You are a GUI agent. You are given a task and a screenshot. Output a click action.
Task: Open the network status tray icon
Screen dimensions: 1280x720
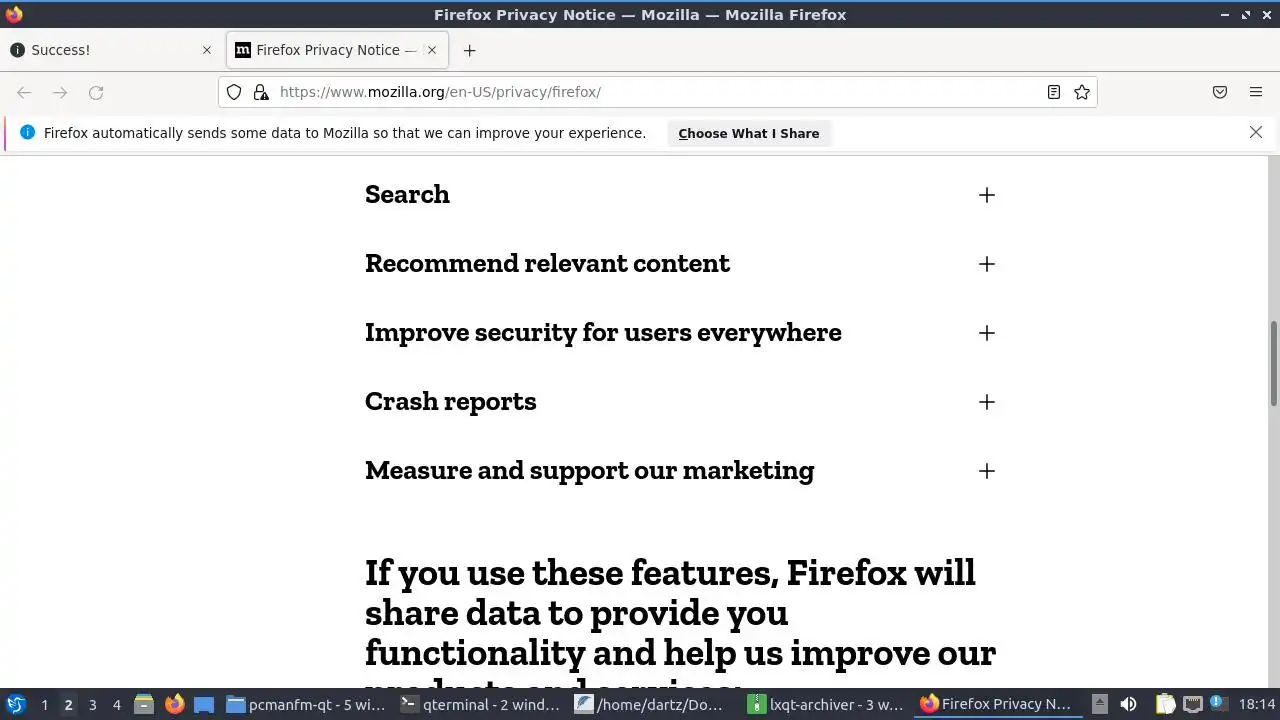[x=1192, y=704]
